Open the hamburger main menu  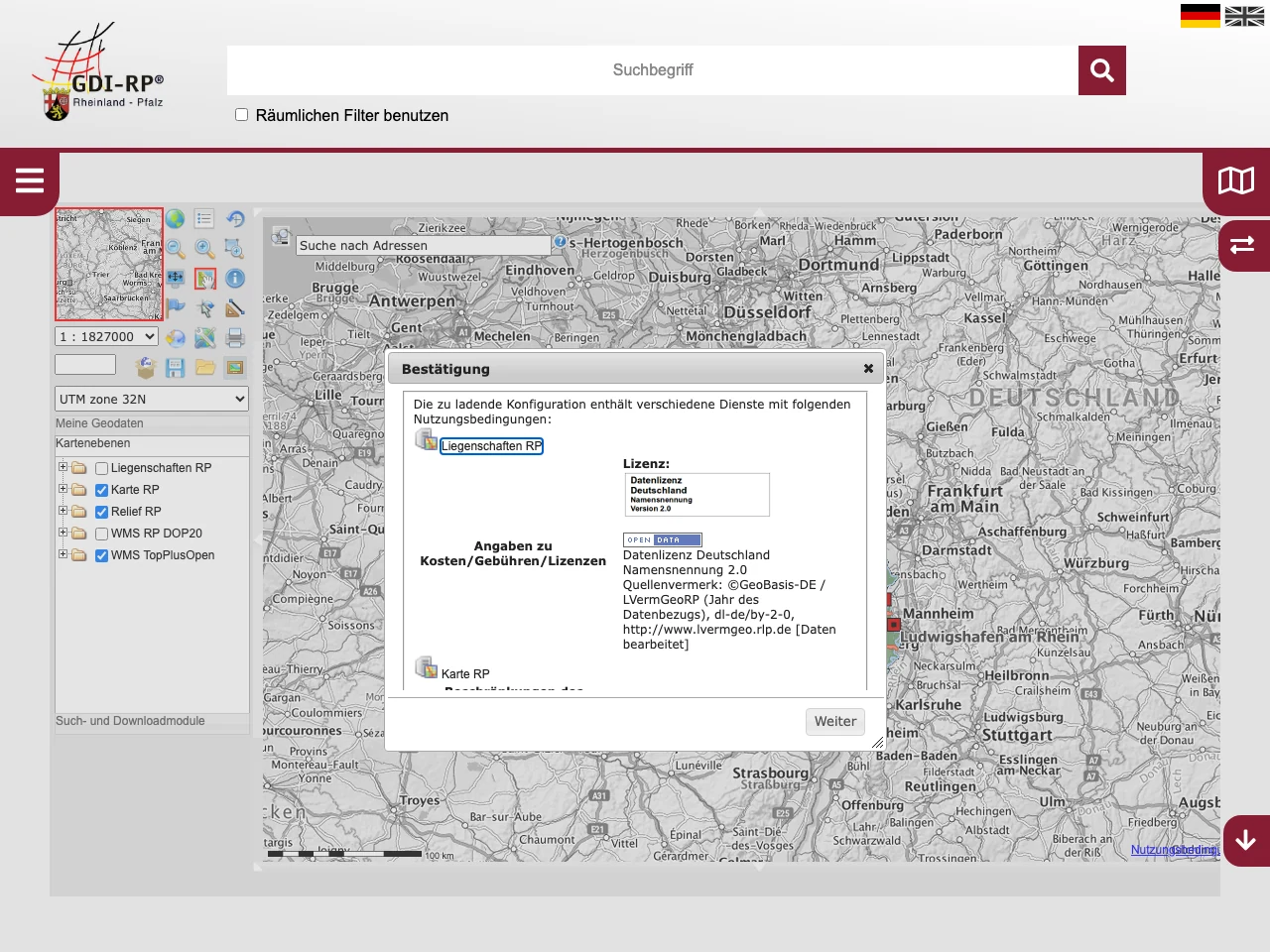click(x=30, y=180)
